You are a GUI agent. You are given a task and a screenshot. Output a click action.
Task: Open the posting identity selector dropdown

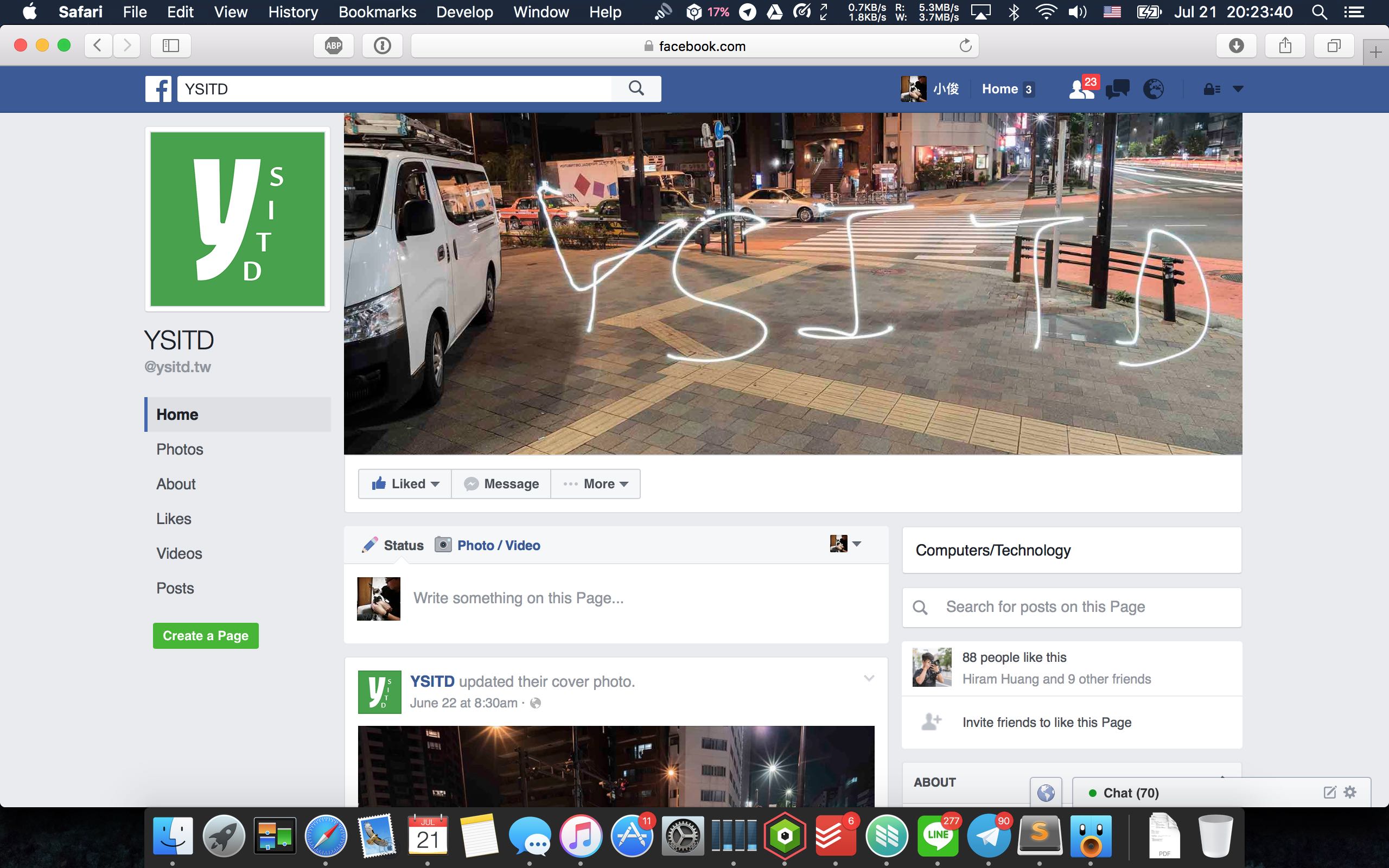845,544
